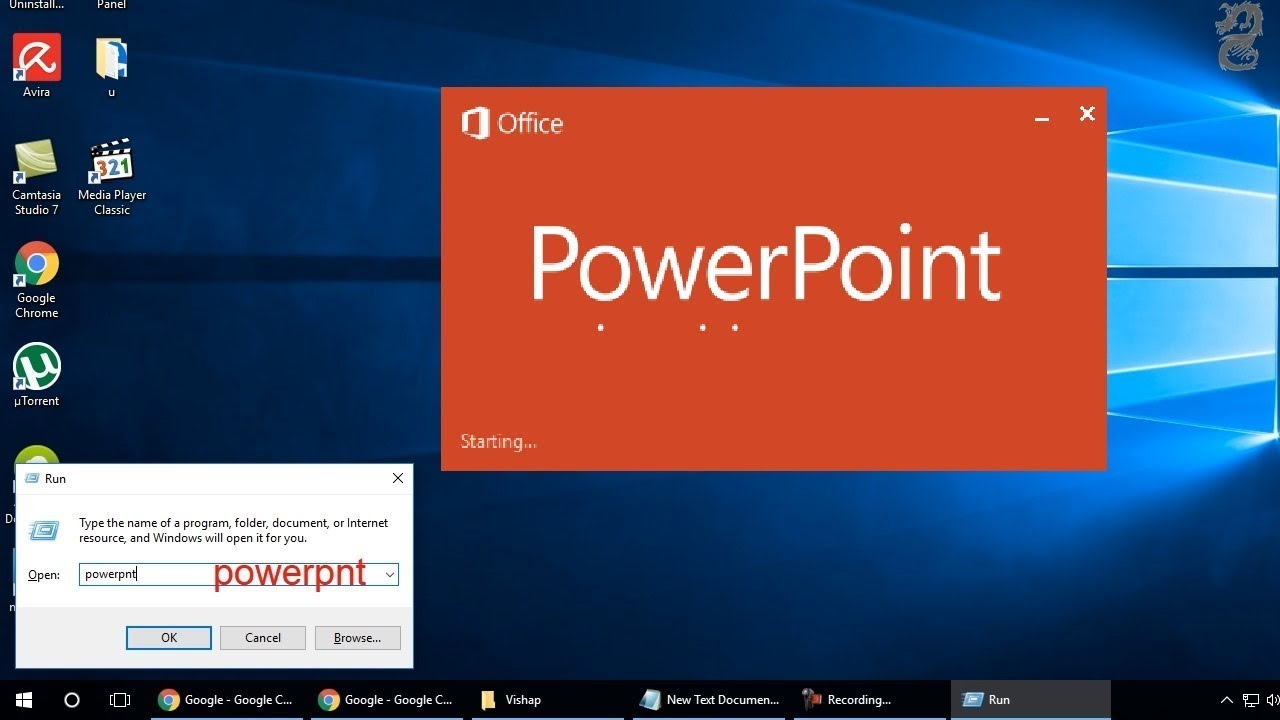Open the volume icon in system tray

point(1273,700)
